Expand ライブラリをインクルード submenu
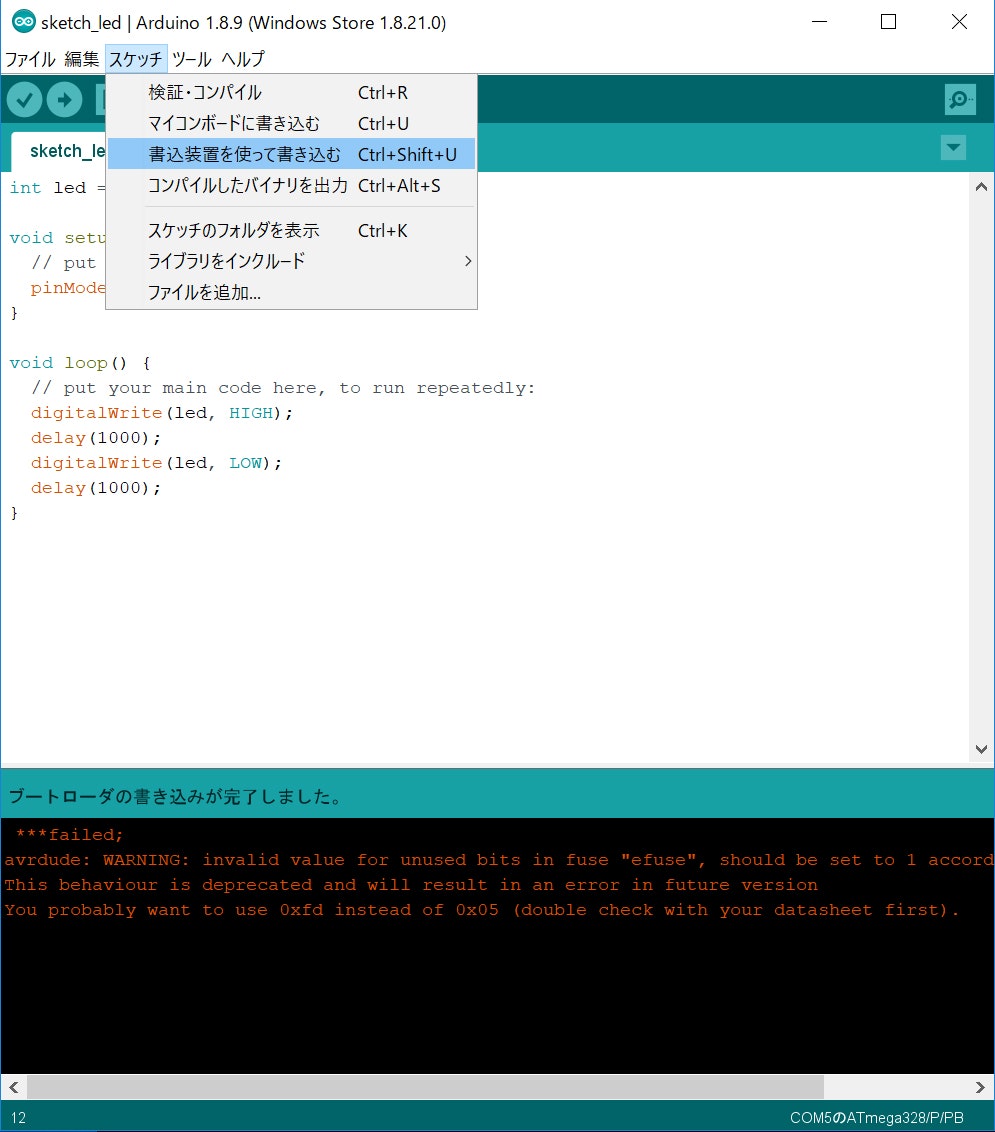 tap(292, 261)
